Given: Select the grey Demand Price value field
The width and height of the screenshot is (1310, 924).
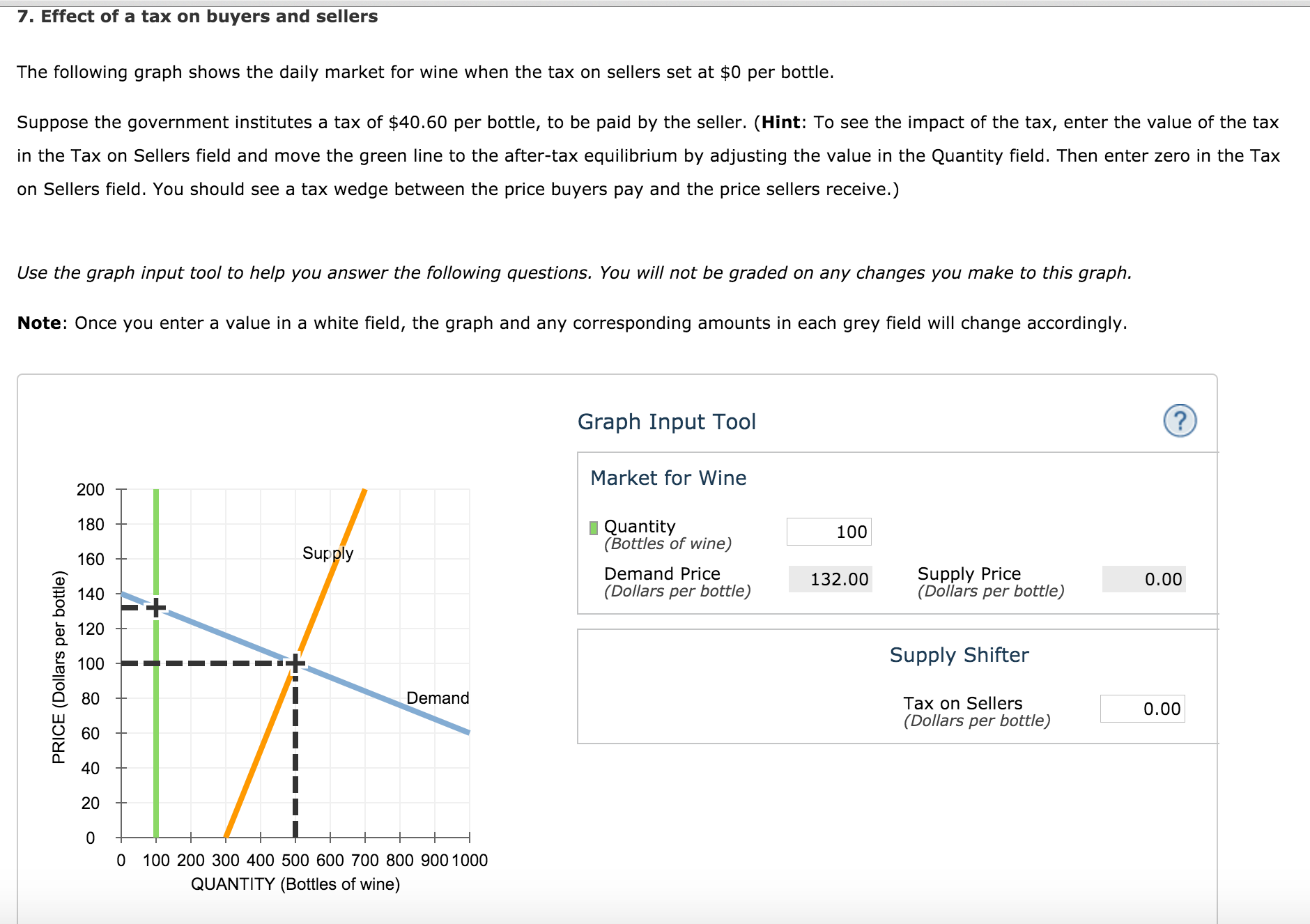Looking at the screenshot, I should (830, 579).
